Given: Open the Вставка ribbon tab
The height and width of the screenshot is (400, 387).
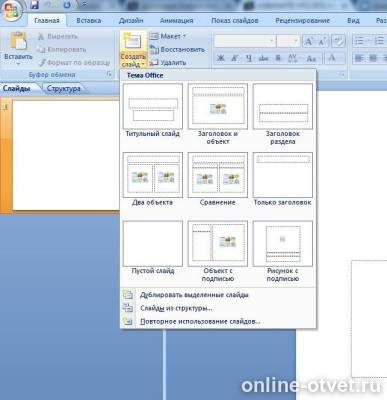Looking at the screenshot, I should pos(89,20).
